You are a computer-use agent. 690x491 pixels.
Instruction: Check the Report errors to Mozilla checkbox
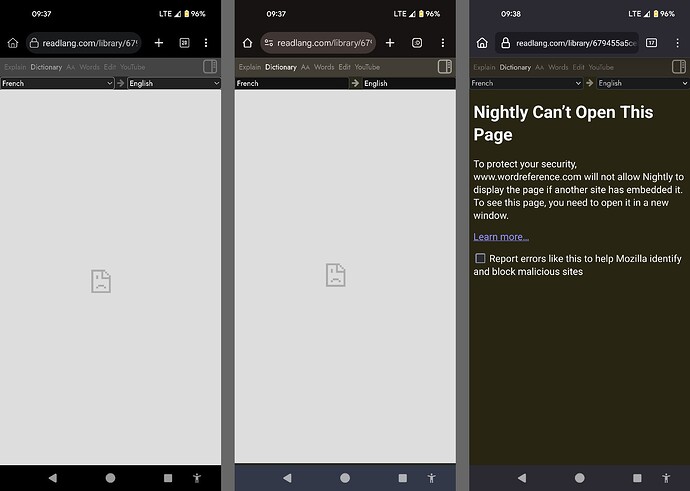[x=480, y=258]
